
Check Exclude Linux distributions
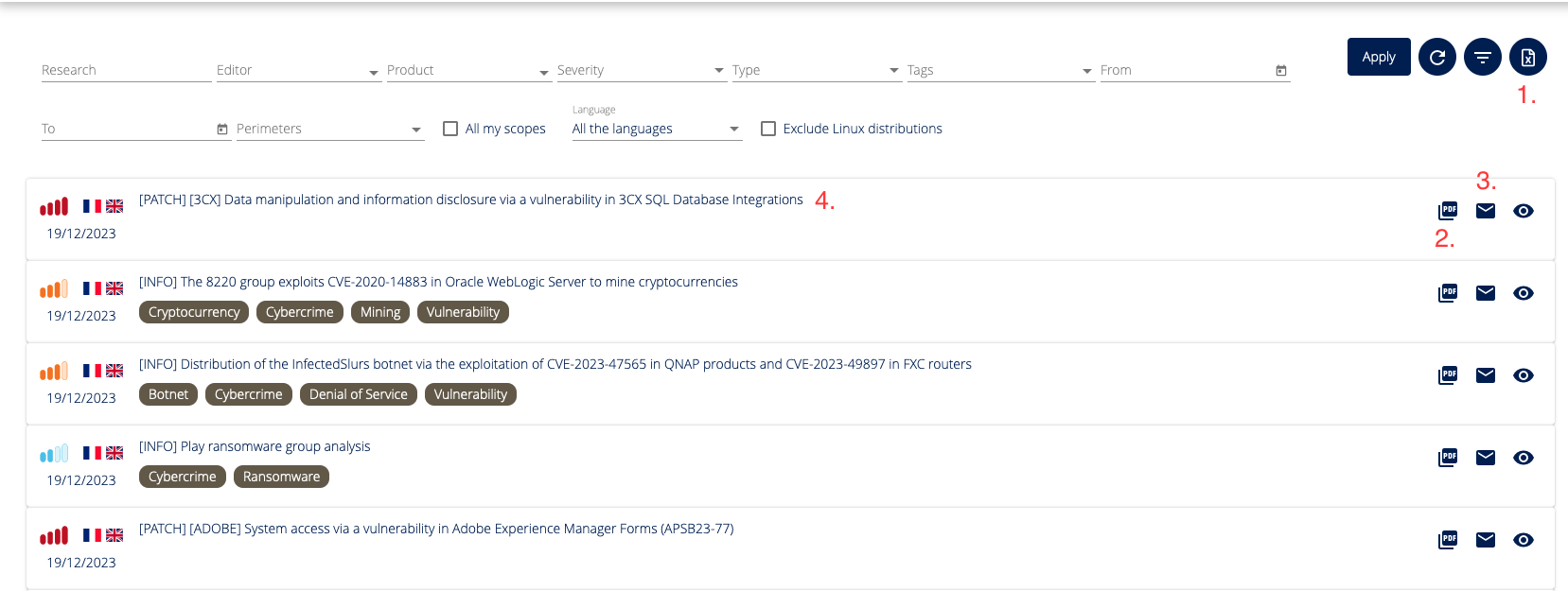[x=768, y=129]
